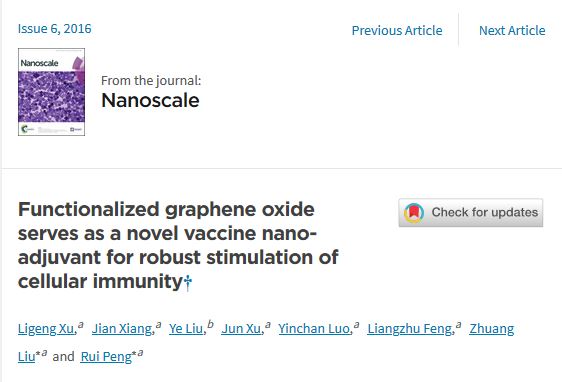Image resolution: width=562 pixels, height=382 pixels.
Task: Click affiliation superscript b after Ye Liu
Action: point(211,325)
